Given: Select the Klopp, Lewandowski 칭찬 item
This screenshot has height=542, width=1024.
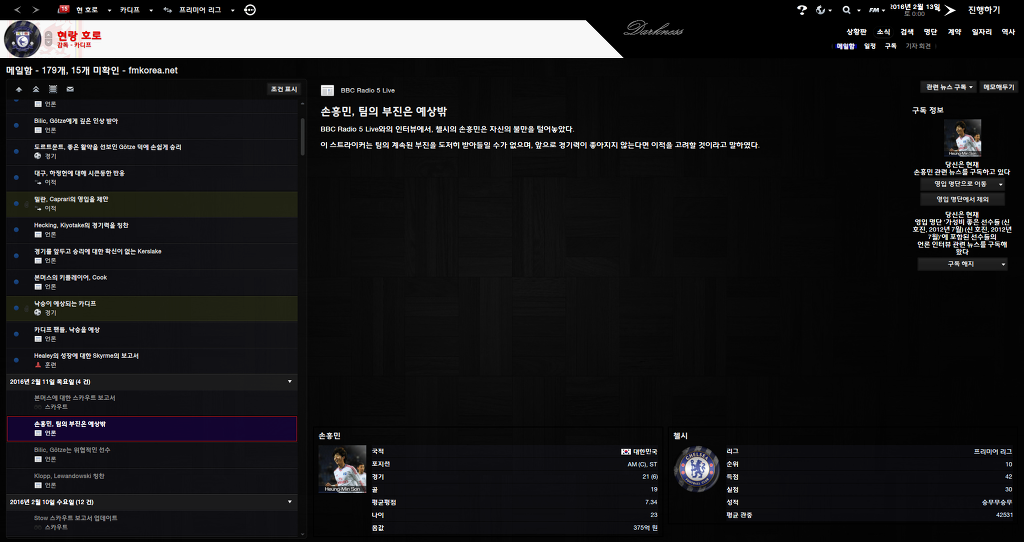Looking at the screenshot, I should (152, 481).
